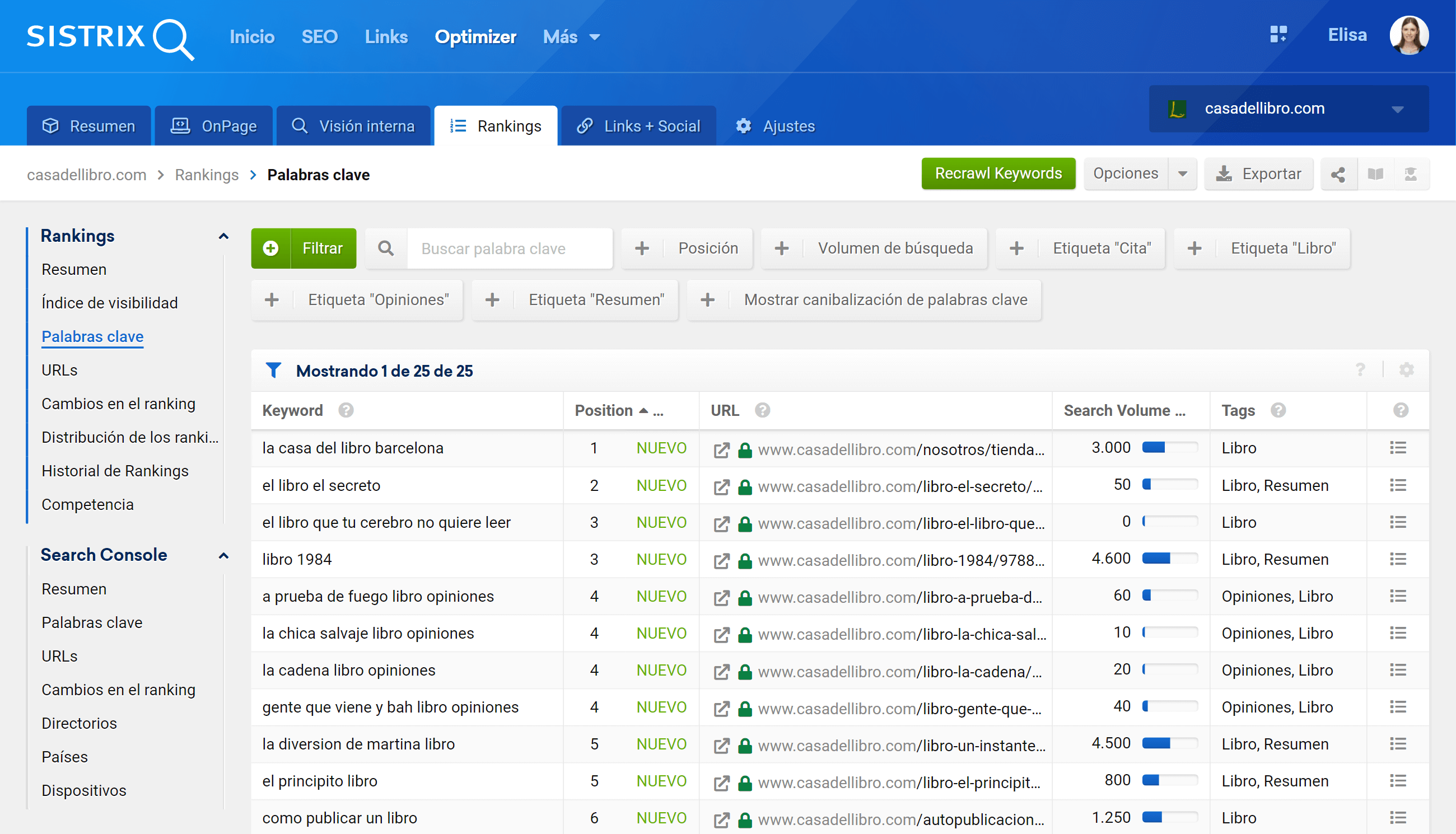
Task: Open Cambios en el ranking under Rankings
Action: point(118,403)
